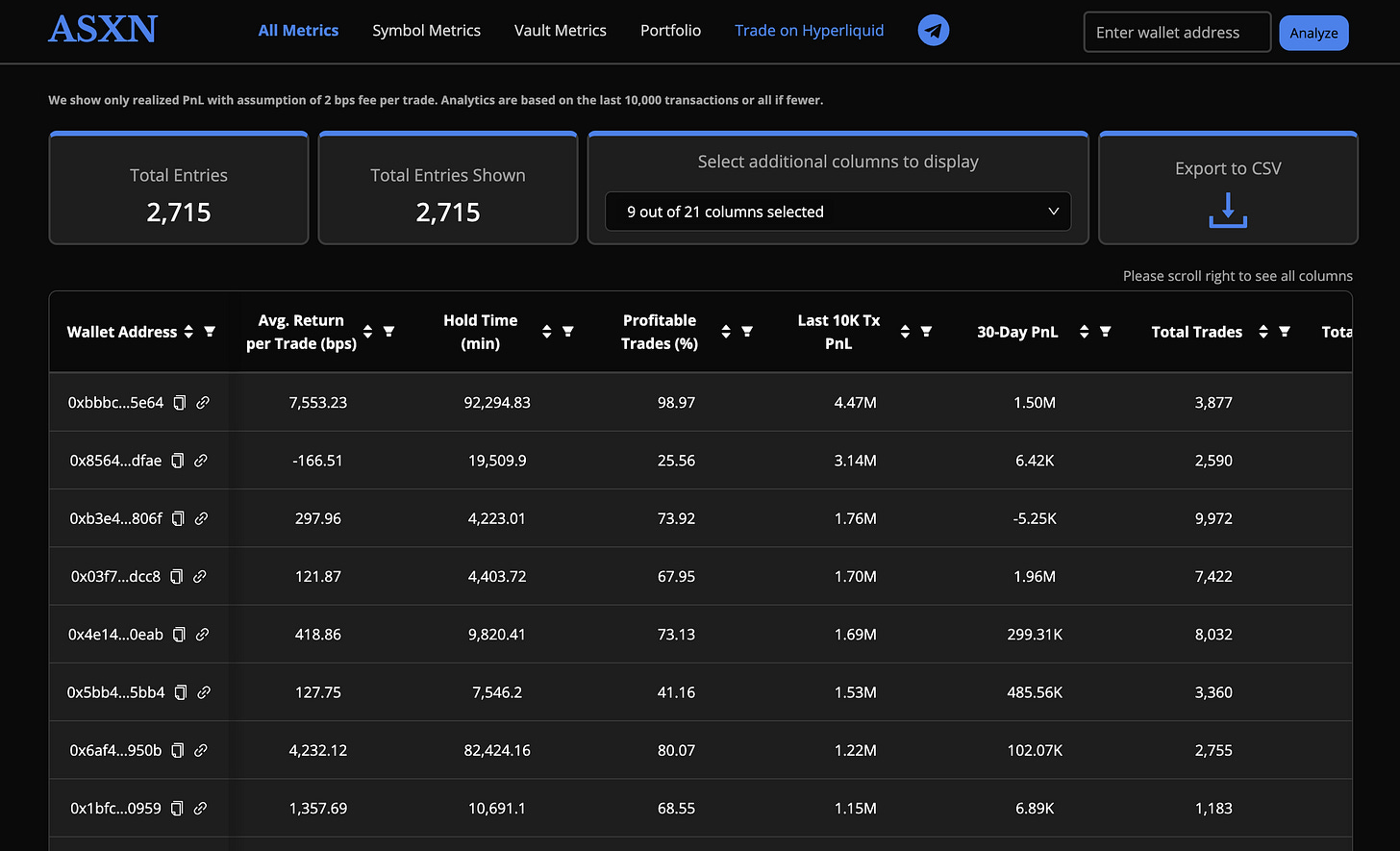1400x851 pixels.
Task: Open link icon for wallet 0x5bb4...5bb4
Action: point(204,692)
